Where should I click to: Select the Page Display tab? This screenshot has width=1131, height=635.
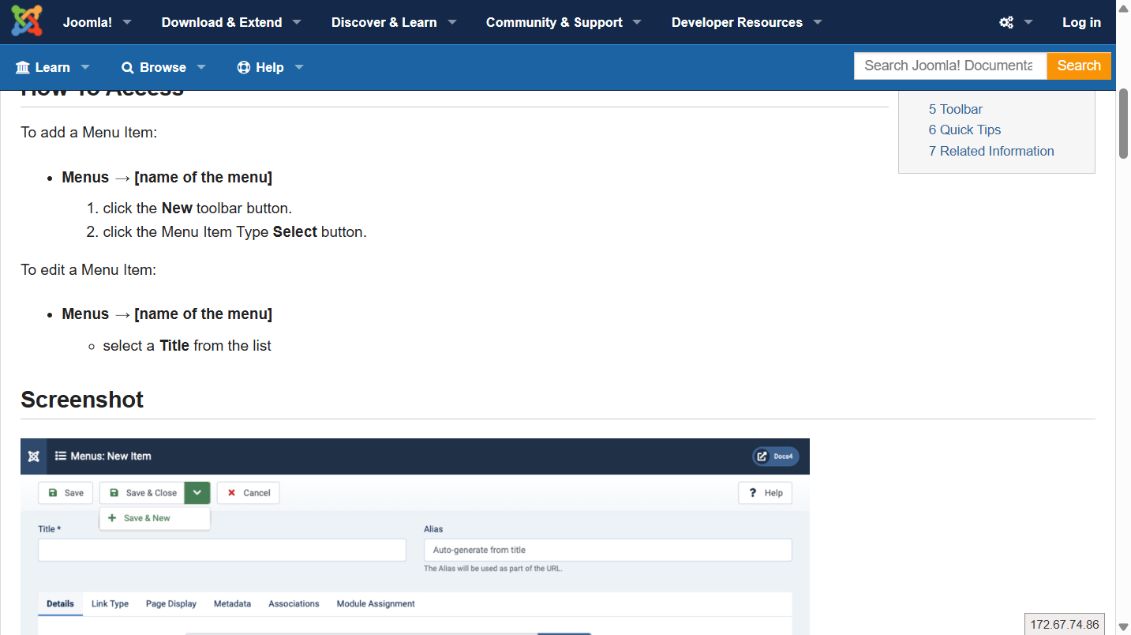[x=171, y=604]
